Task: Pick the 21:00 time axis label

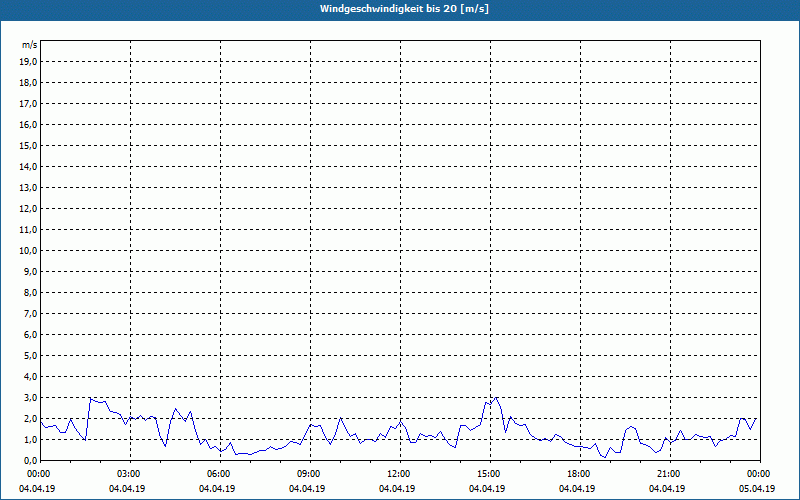Action: point(669,473)
